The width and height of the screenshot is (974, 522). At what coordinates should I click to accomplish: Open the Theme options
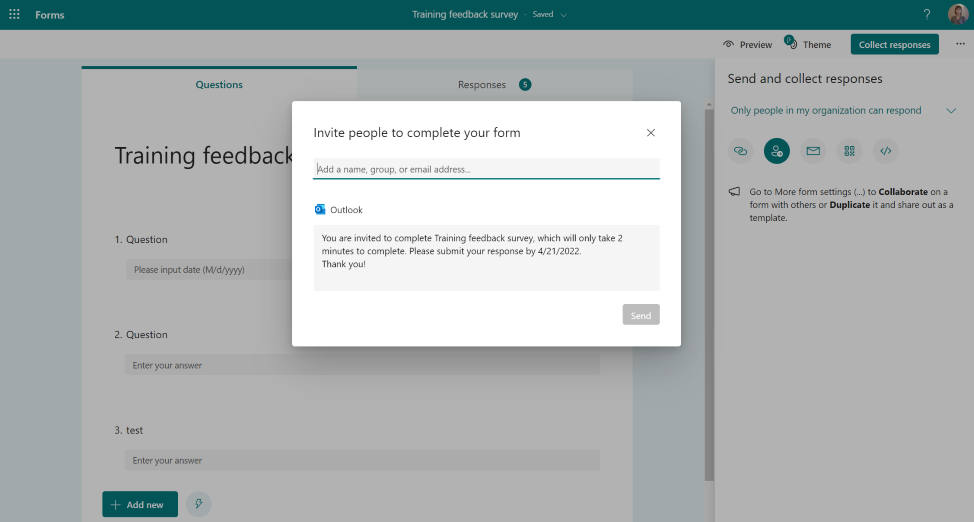click(808, 44)
